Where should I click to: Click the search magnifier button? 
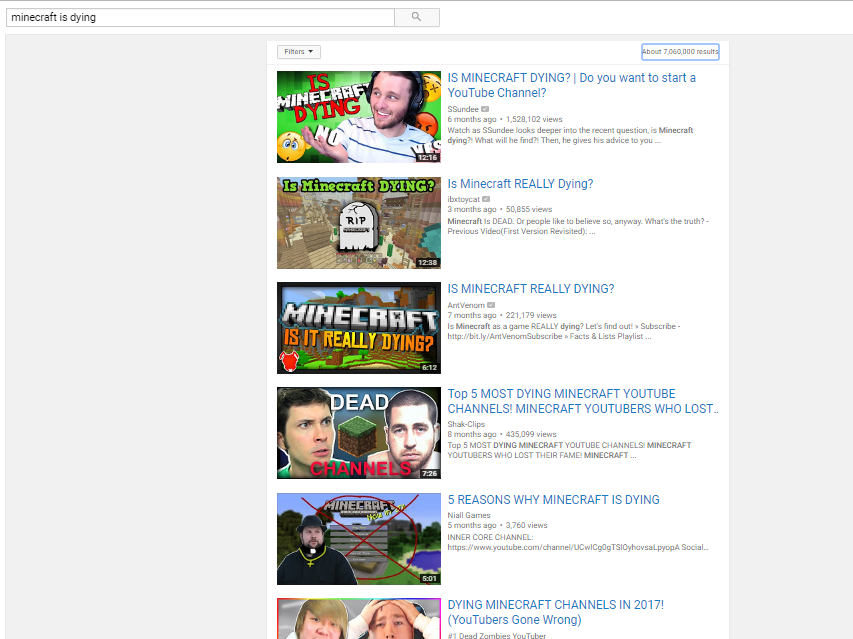click(417, 17)
